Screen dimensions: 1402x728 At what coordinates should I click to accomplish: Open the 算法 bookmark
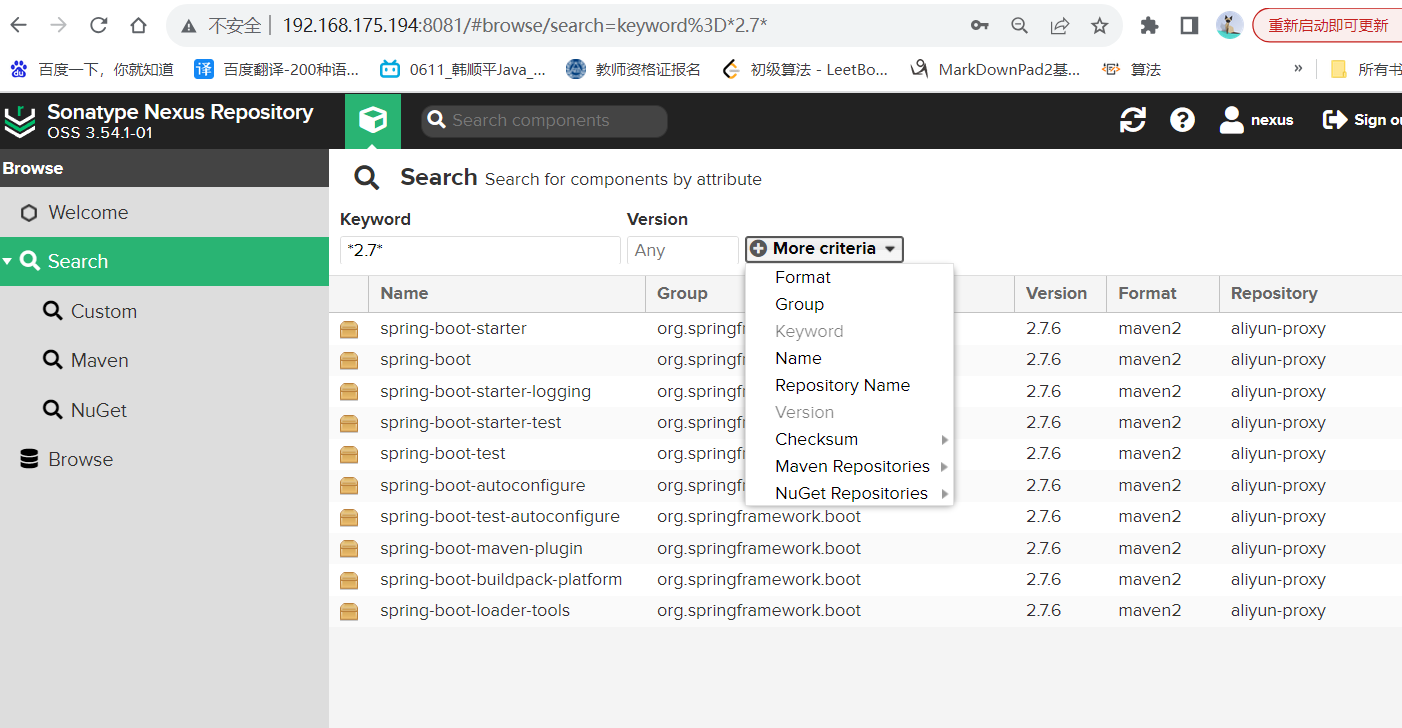[1131, 69]
